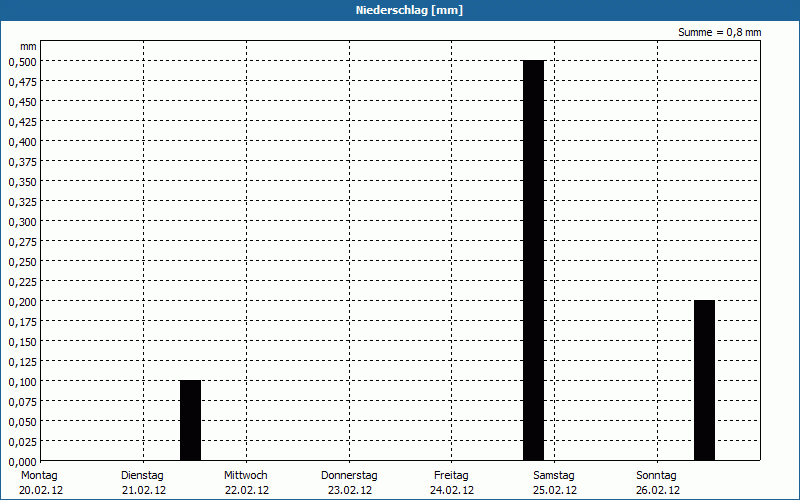The height and width of the screenshot is (500, 800).
Task: Click the 0,450 y-axis value
Action: (22, 102)
